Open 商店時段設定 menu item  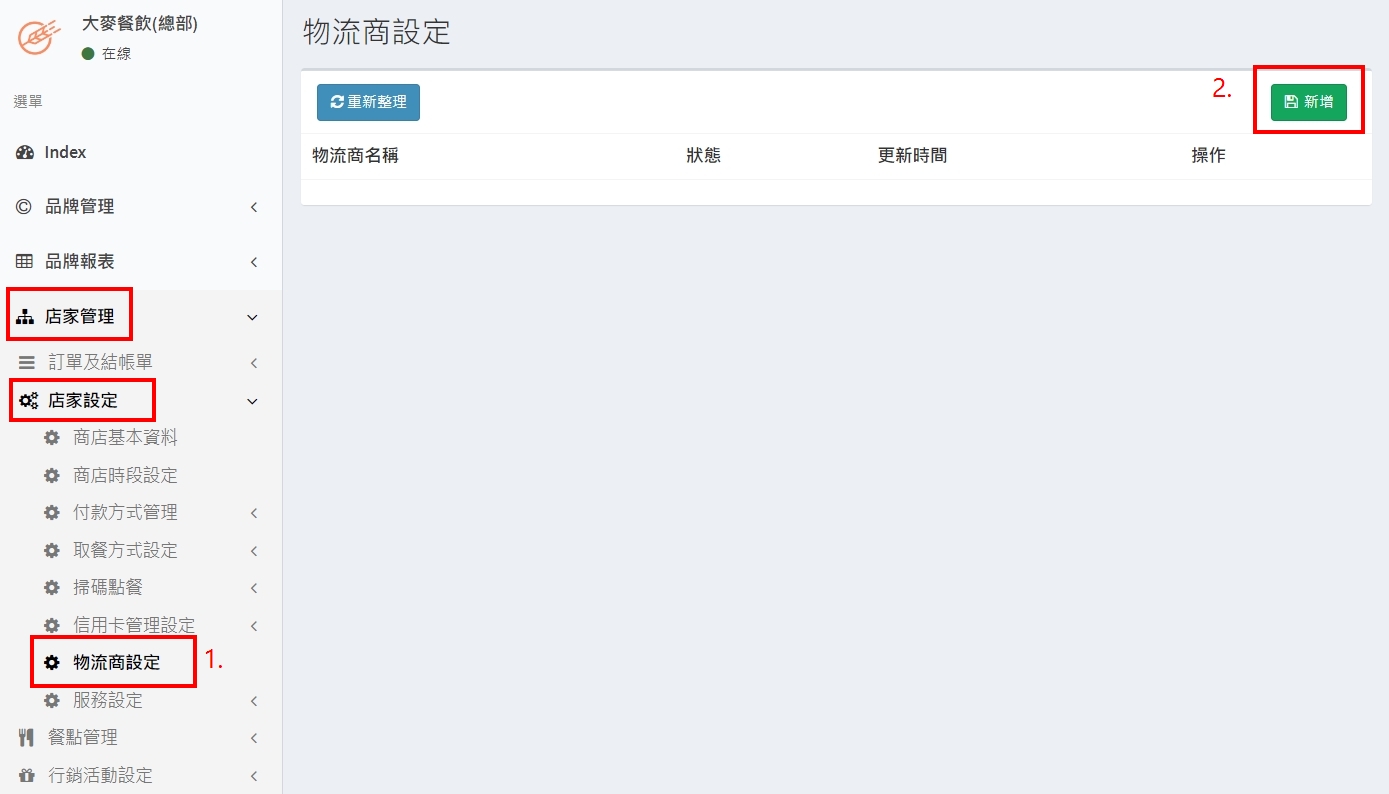(x=125, y=476)
